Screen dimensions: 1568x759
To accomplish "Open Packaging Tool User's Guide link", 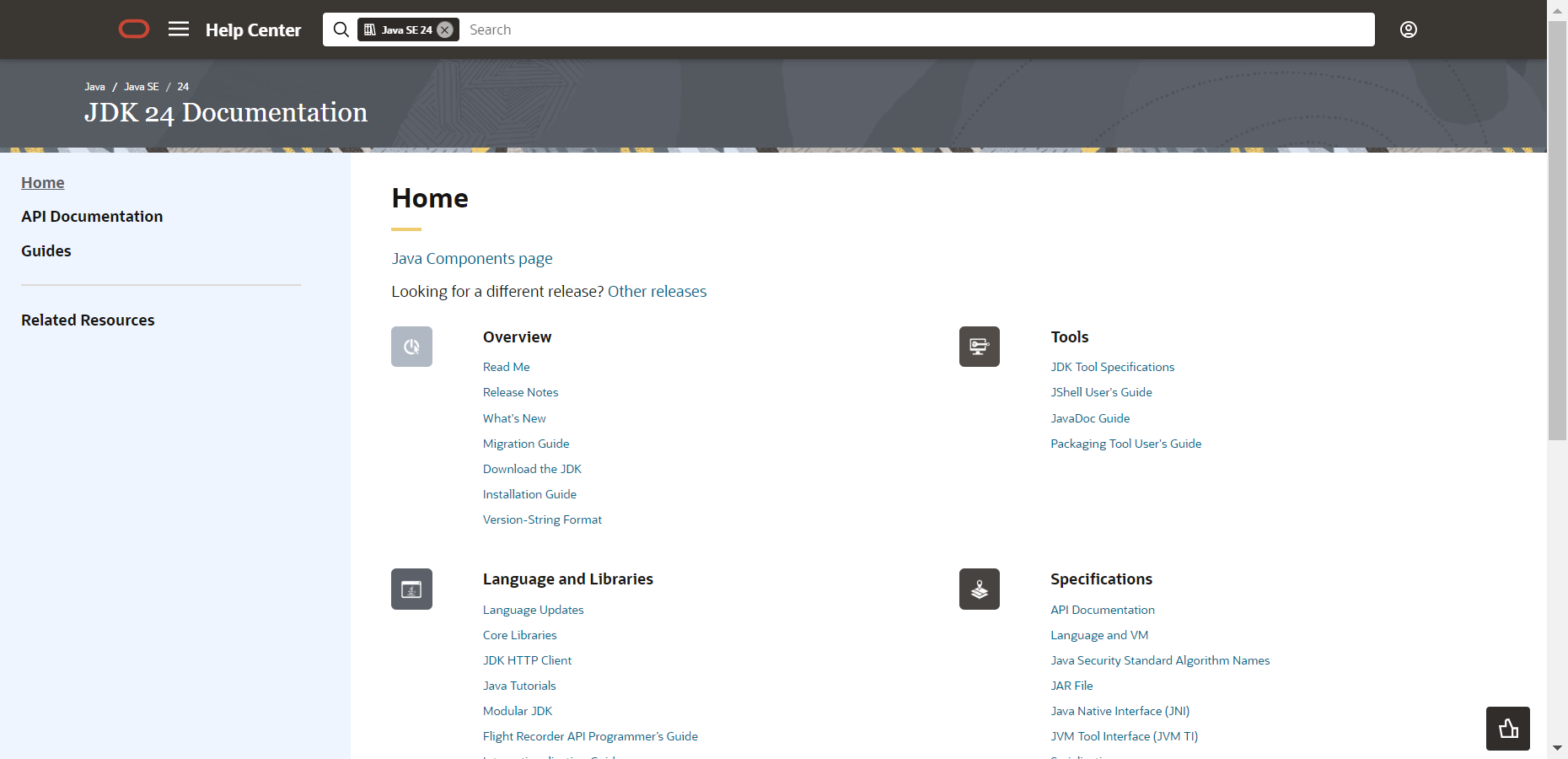I will click(x=1126, y=444).
